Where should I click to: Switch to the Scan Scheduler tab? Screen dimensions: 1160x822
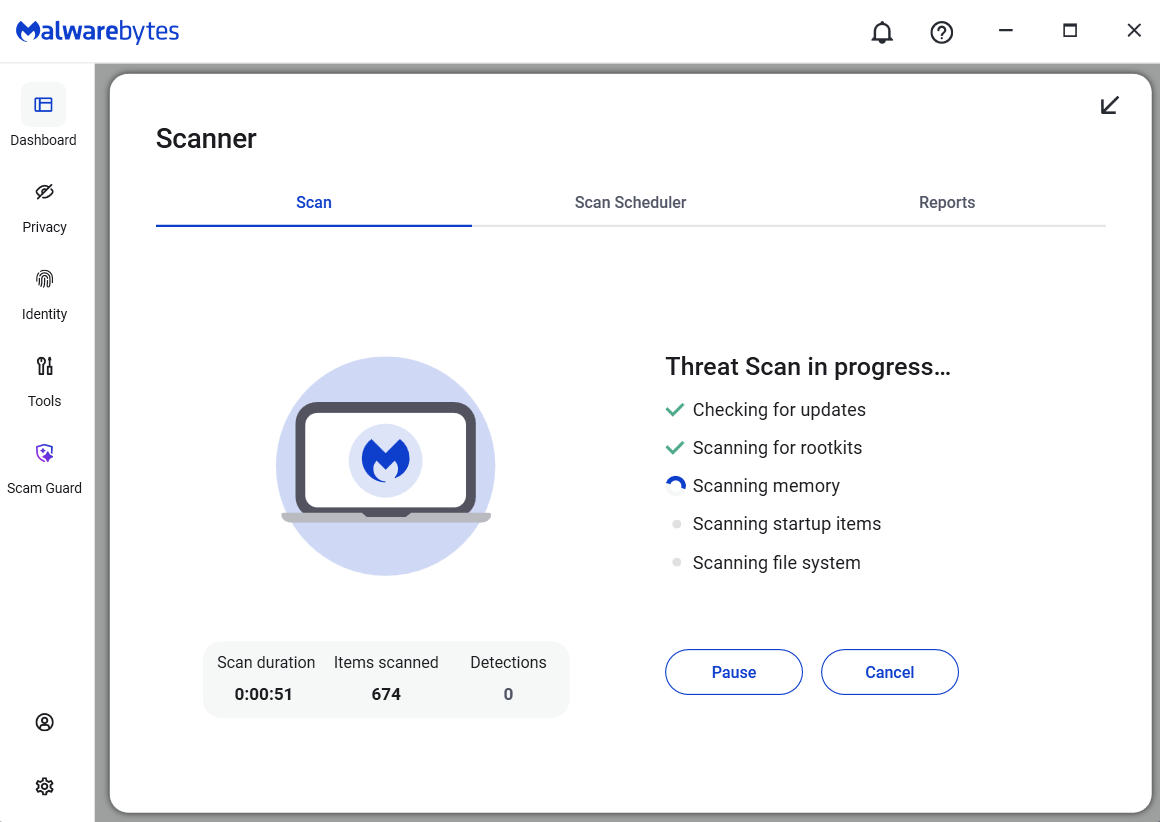click(630, 203)
